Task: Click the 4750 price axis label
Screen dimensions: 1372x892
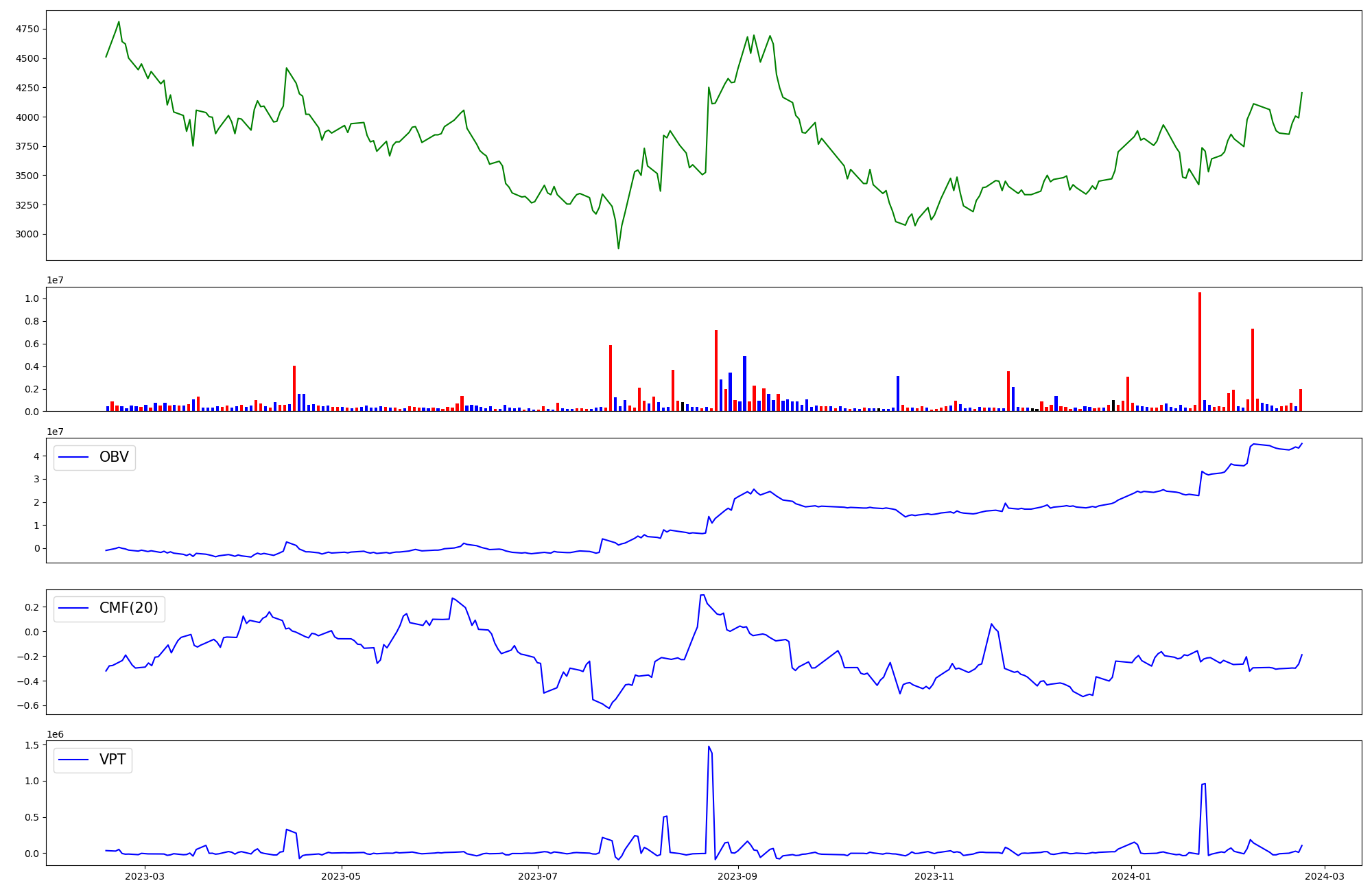Action: coord(27,29)
